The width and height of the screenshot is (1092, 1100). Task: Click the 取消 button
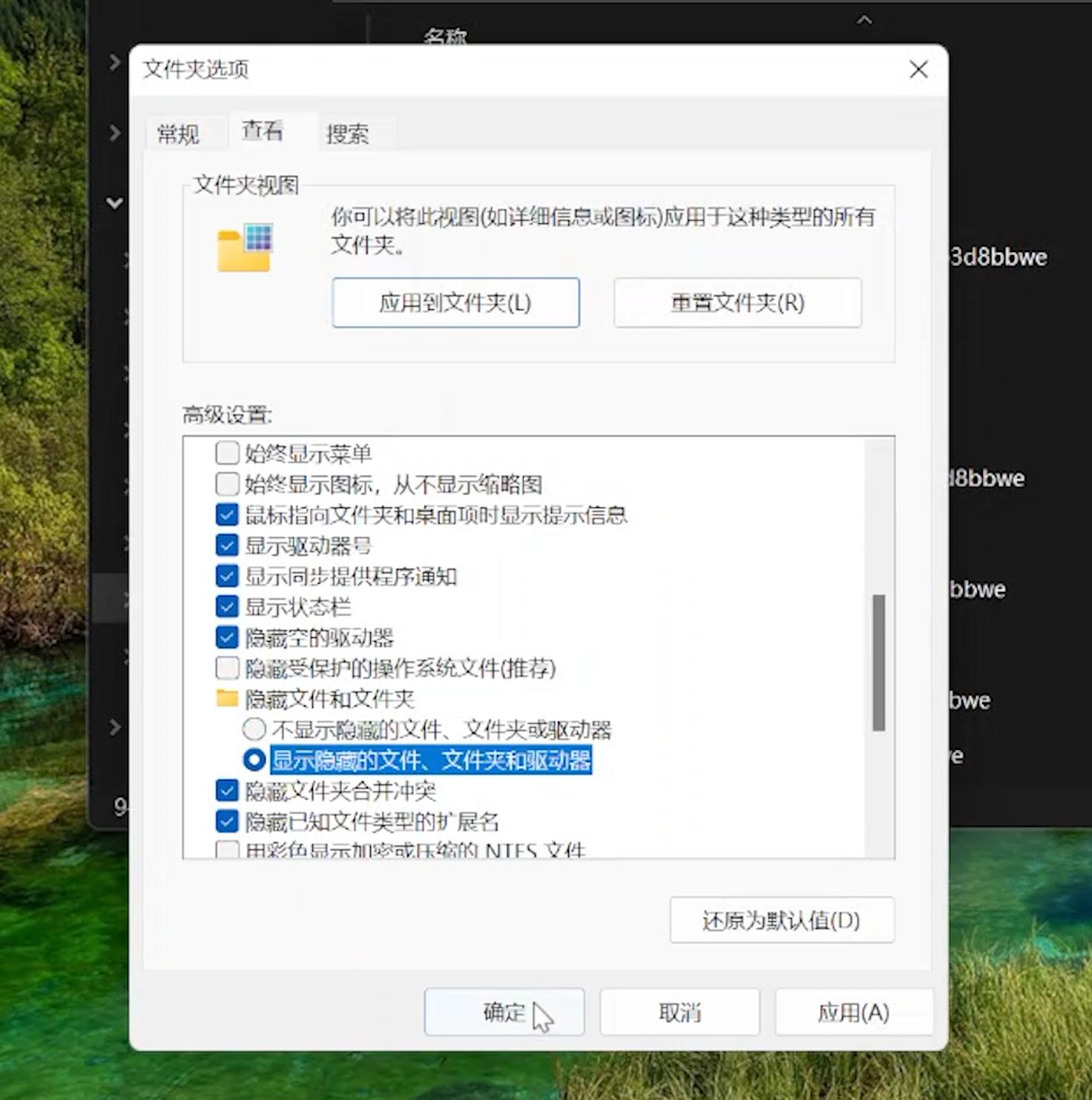pyautogui.click(x=679, y=1012)
